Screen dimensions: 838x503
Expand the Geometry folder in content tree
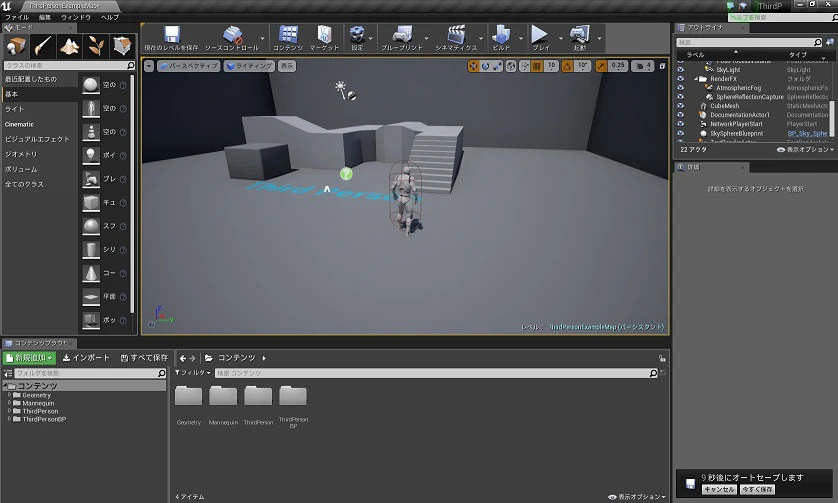point(9,395)
